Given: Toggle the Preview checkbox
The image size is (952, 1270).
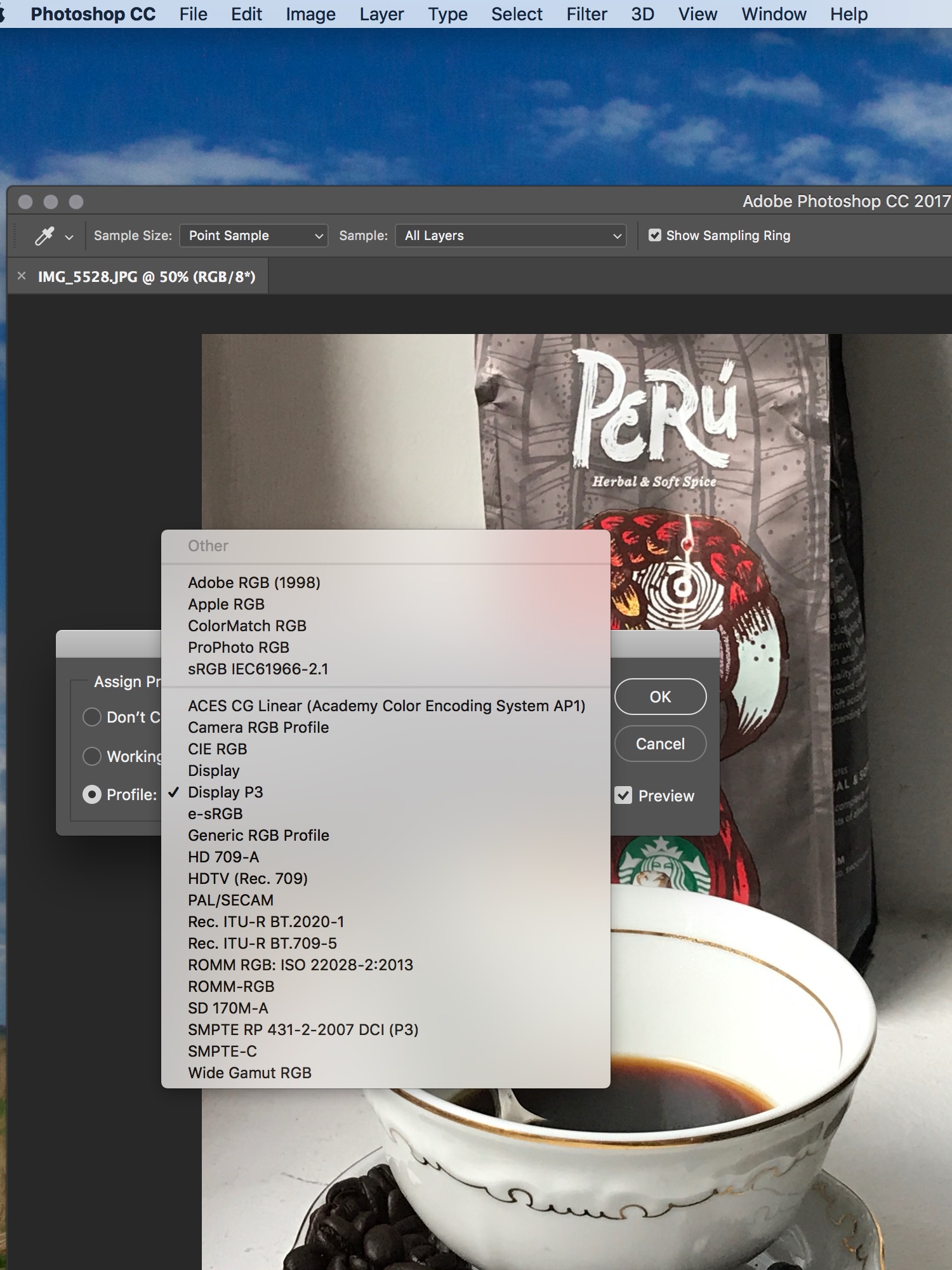Looking at the screenshot, I should click(624, 796).
